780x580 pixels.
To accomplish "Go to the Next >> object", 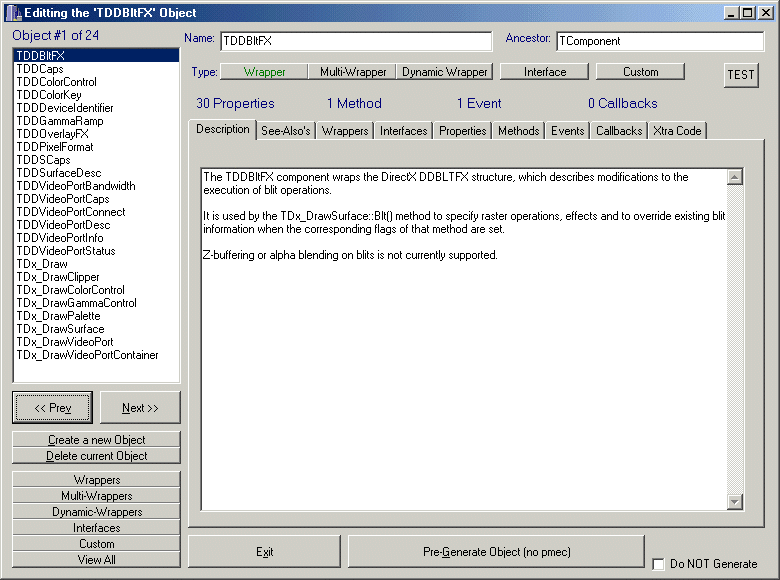I will (x=140, y=408).
